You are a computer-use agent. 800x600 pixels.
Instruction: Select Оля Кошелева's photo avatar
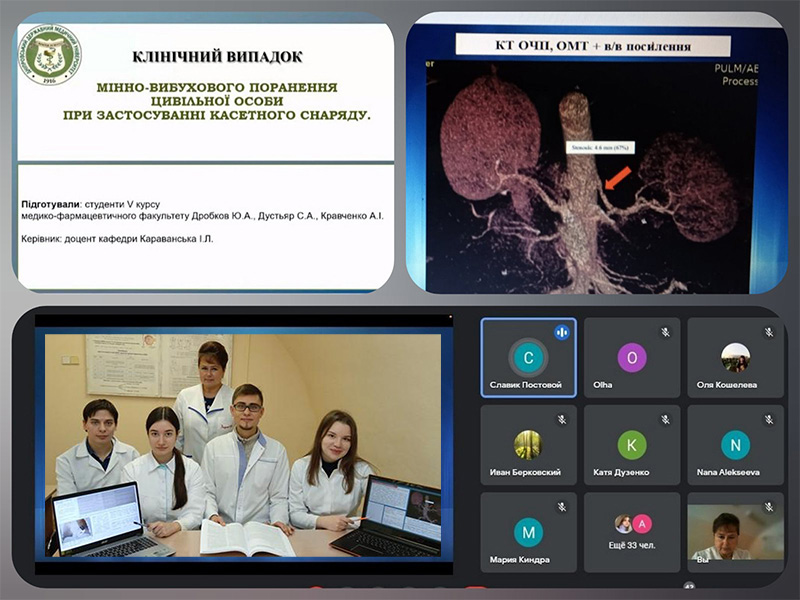coord(735,358)
